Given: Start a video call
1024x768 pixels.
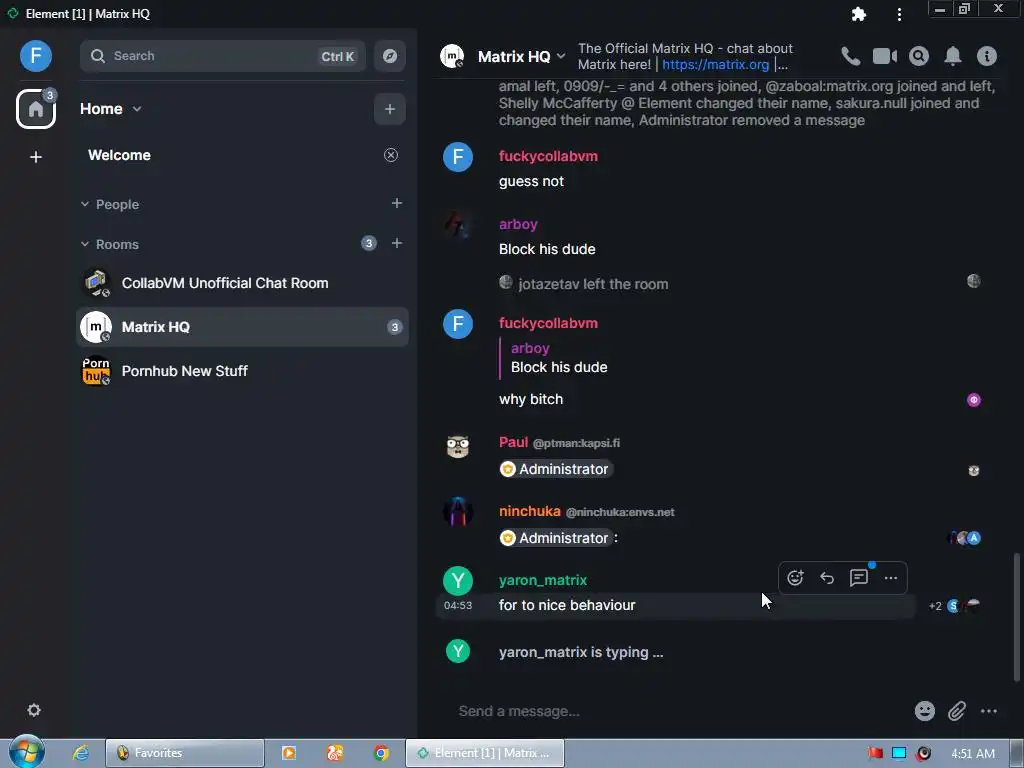Looking at the screenshot, I should pos(885,56).
